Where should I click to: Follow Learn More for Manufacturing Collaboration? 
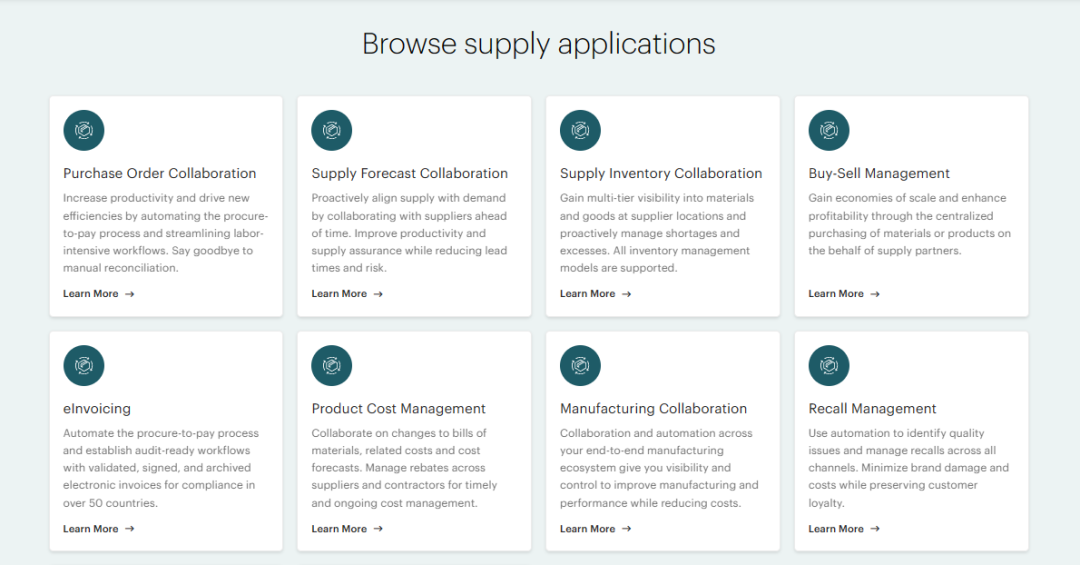596,528
